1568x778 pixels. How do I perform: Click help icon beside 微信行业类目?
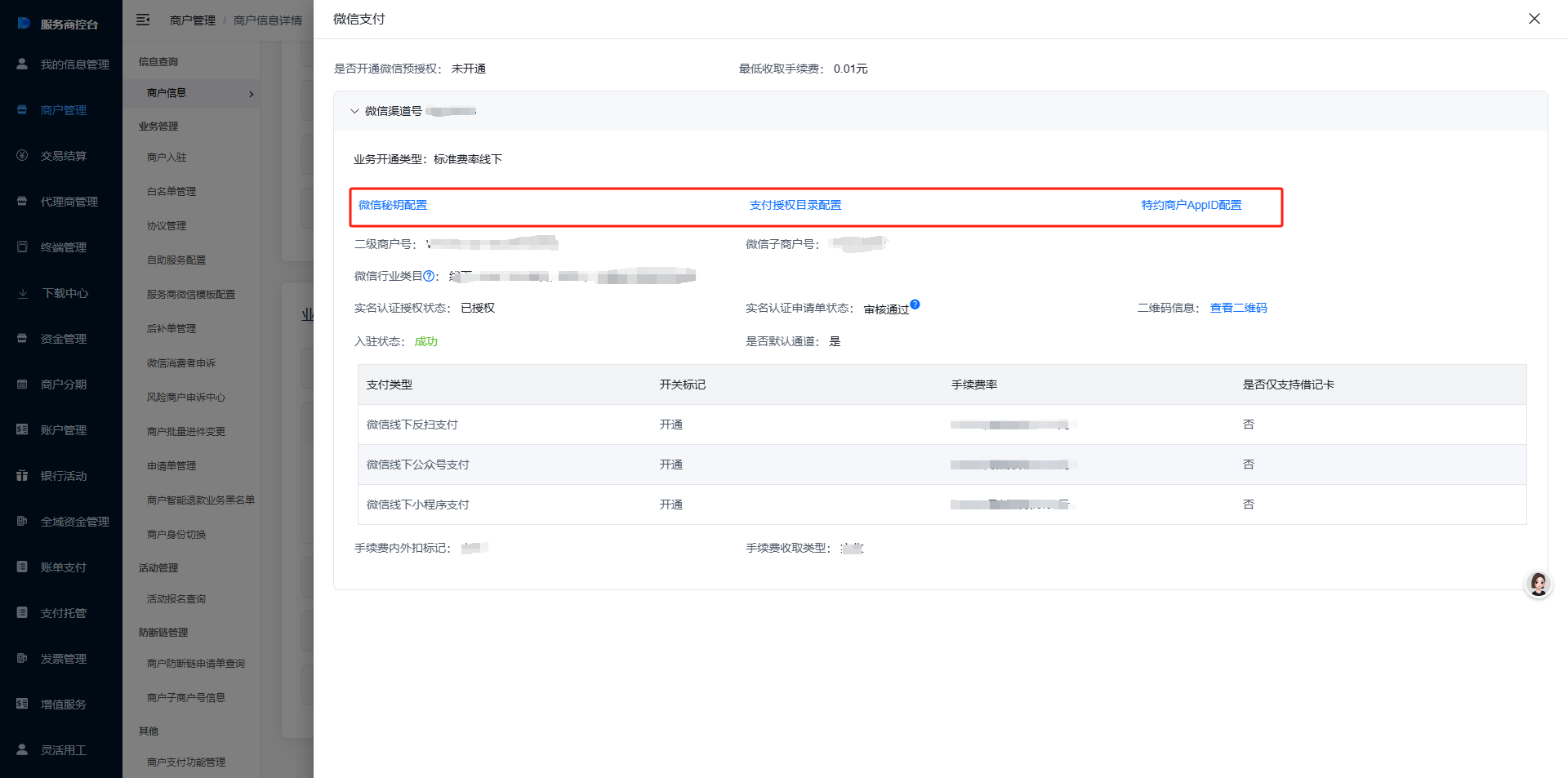(429, 276)
